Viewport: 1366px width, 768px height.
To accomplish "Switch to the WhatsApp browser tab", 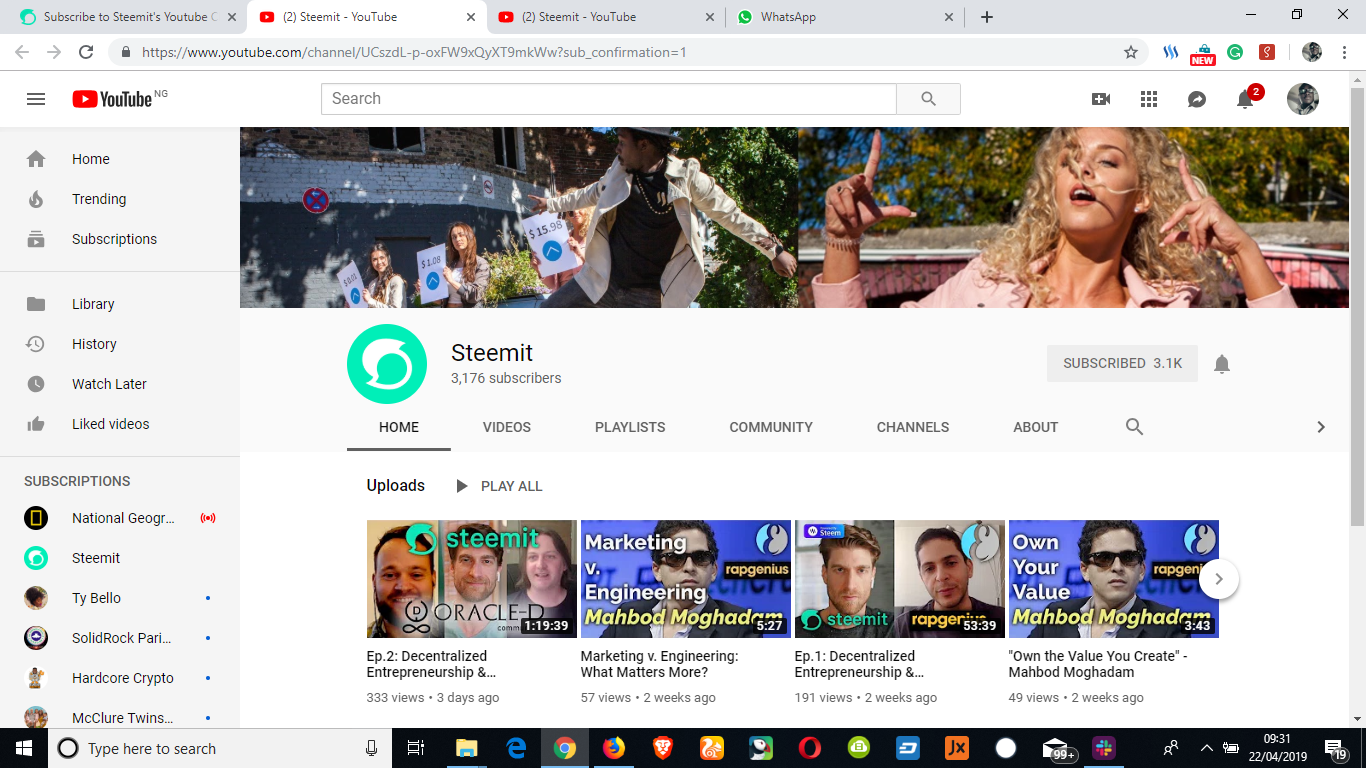I will point(845,17).
